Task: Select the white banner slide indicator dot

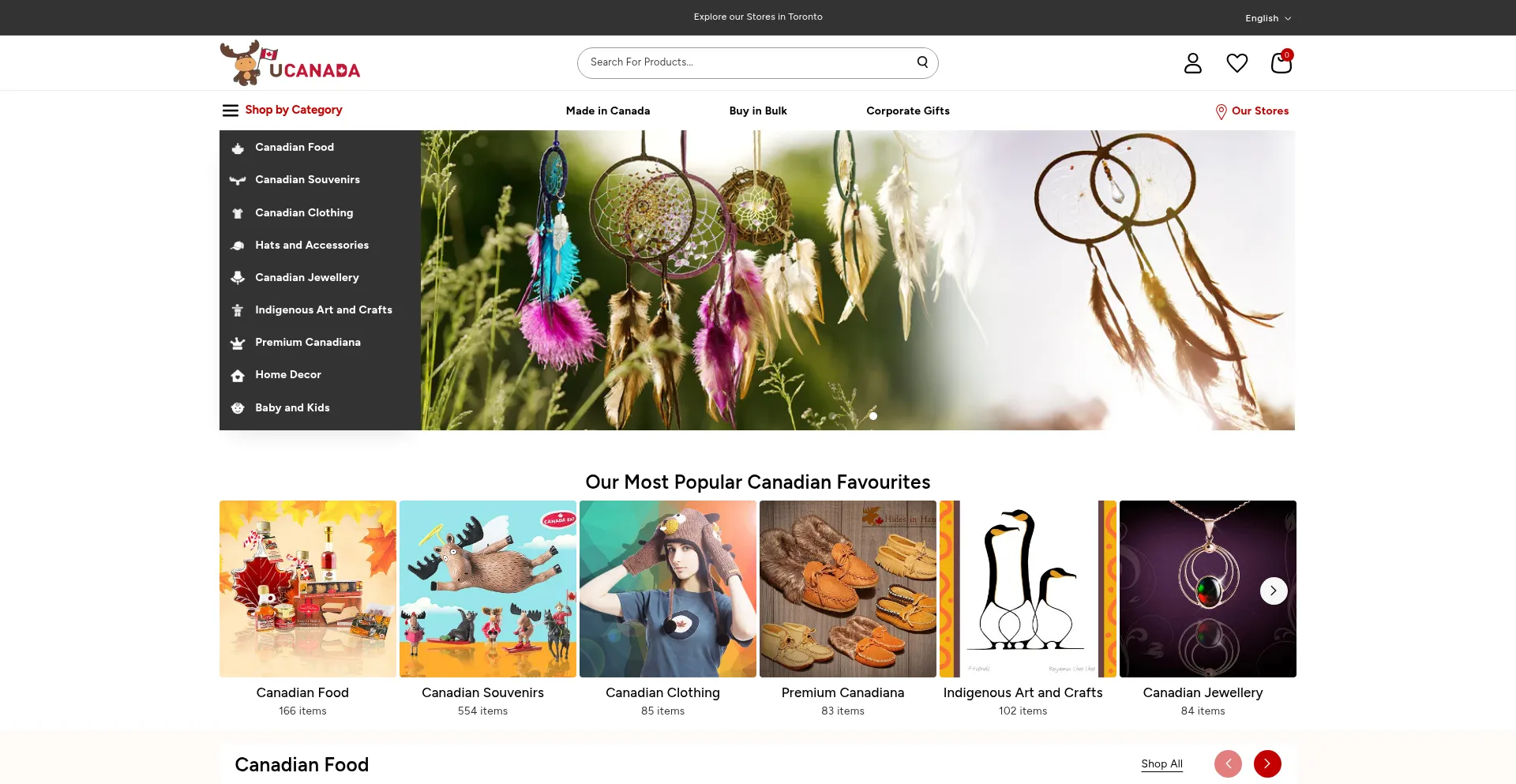Action: [x=873, y=416]
